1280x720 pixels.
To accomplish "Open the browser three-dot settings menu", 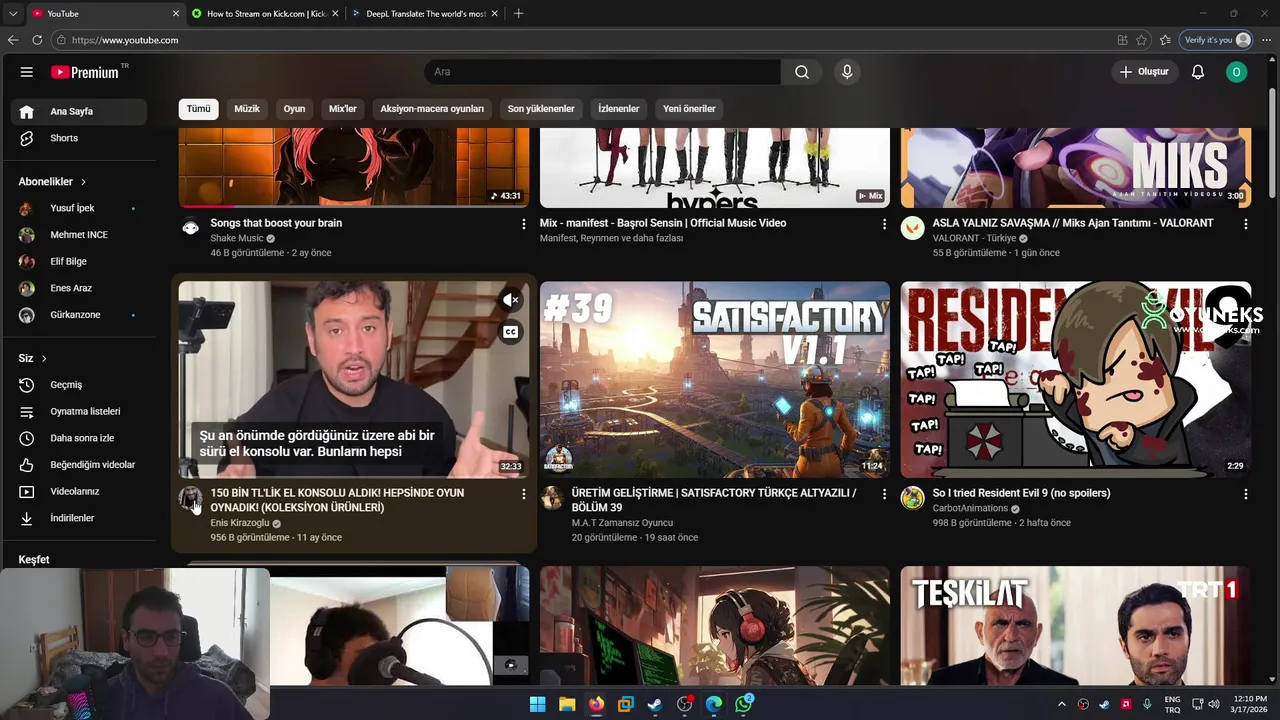I will 1266,40.
